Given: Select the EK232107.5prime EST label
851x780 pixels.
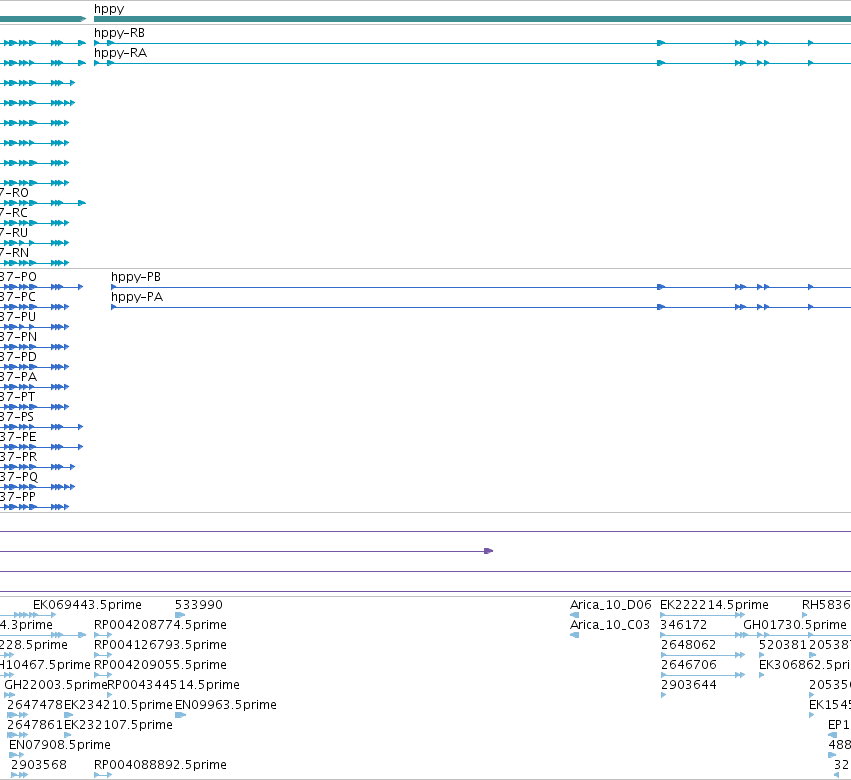Looking at the screenshot, I should pyautogui.click(x=118, y=725).
